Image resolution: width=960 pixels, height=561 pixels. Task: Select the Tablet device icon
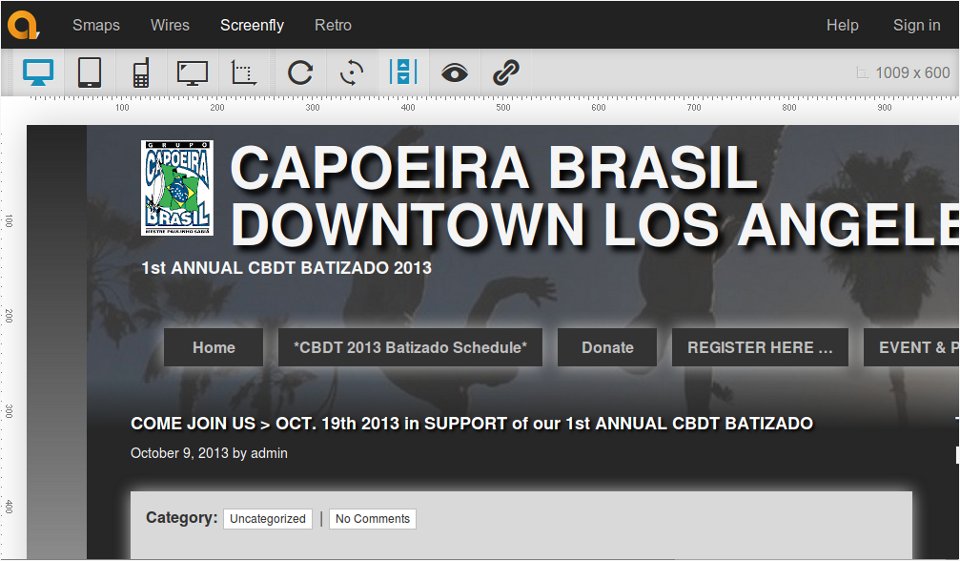[89, 72]
